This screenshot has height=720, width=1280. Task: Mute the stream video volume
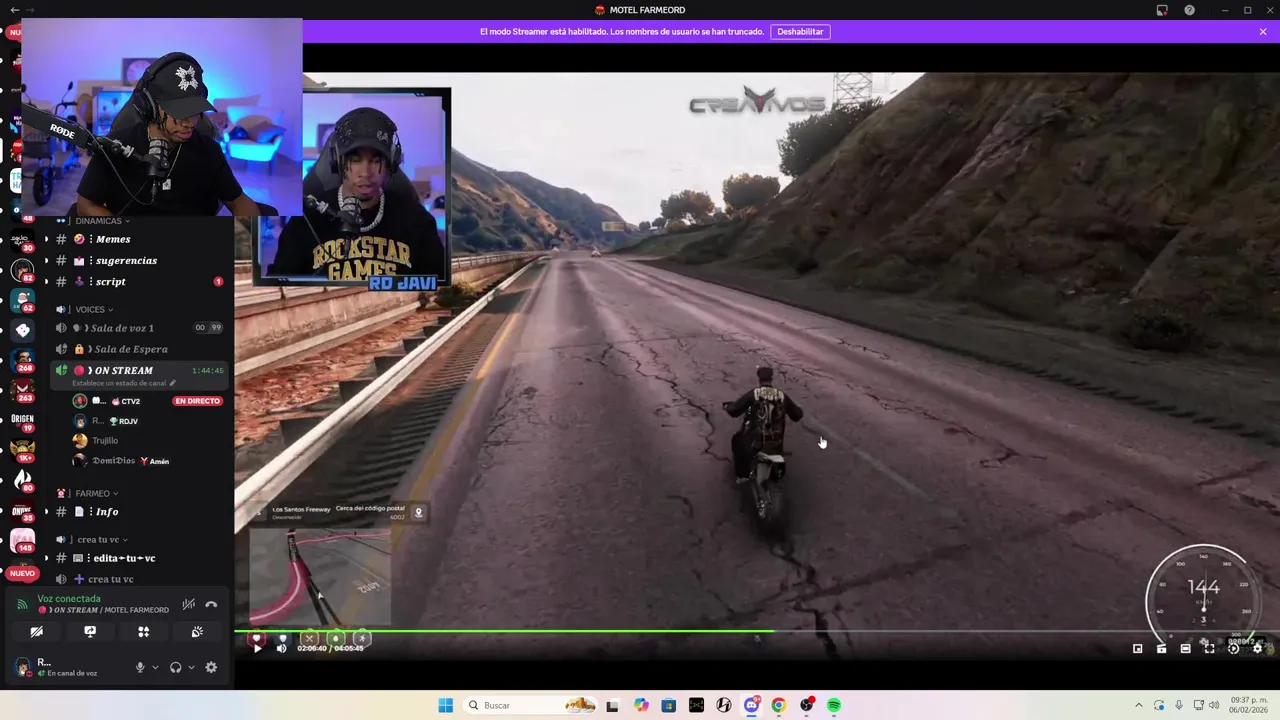pyautogui.click(x=281, y=648)
